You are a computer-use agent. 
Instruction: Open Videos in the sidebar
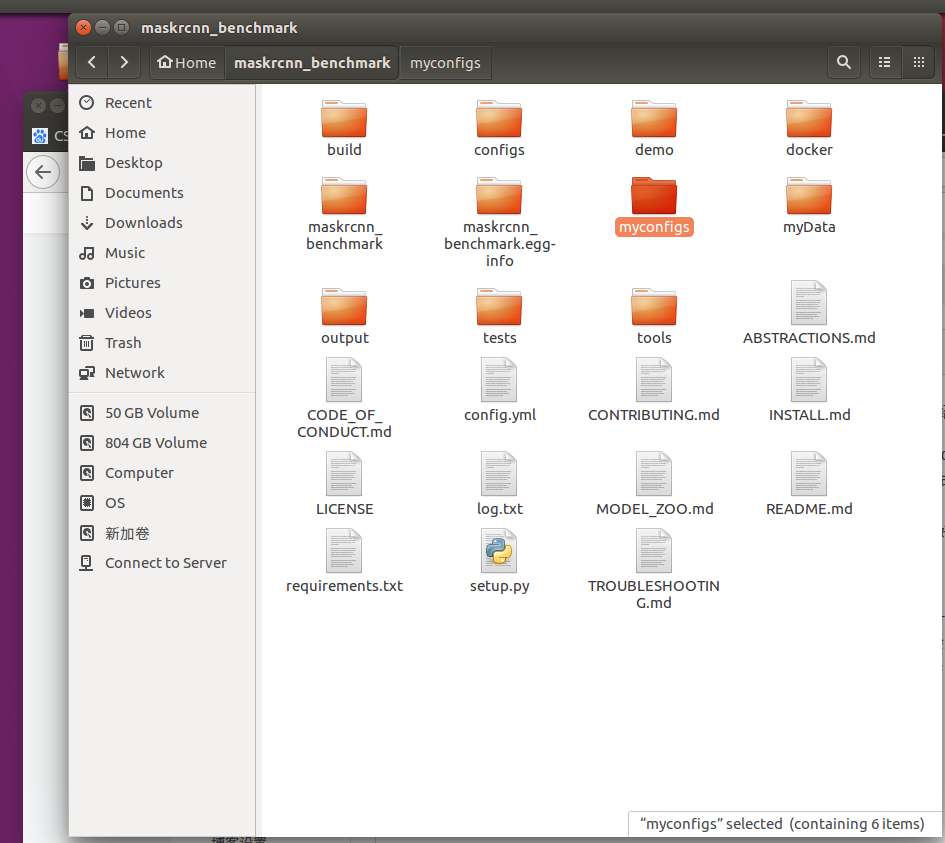tap(162, 313)
